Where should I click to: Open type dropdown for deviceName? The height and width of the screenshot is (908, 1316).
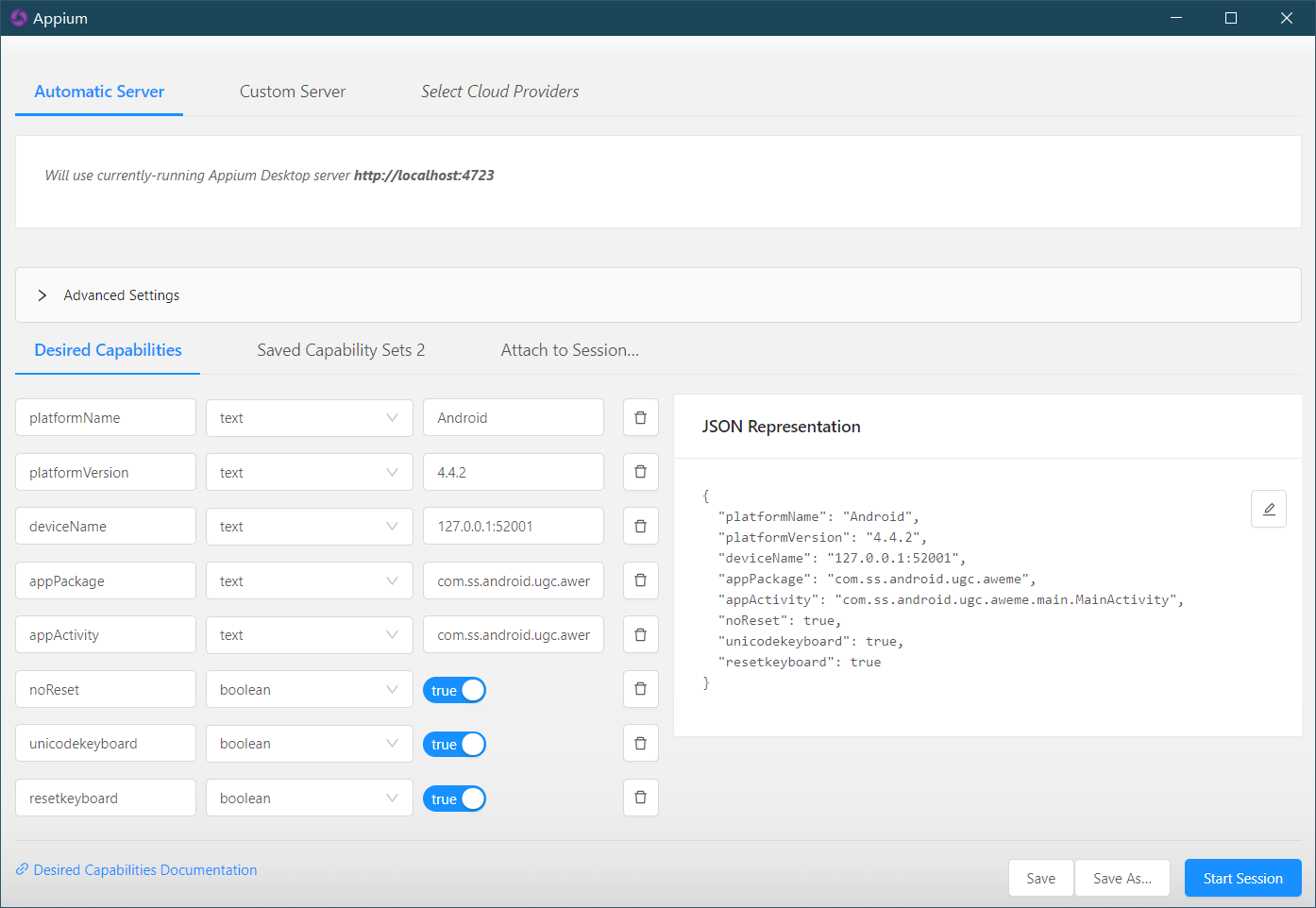click(310, 526)
